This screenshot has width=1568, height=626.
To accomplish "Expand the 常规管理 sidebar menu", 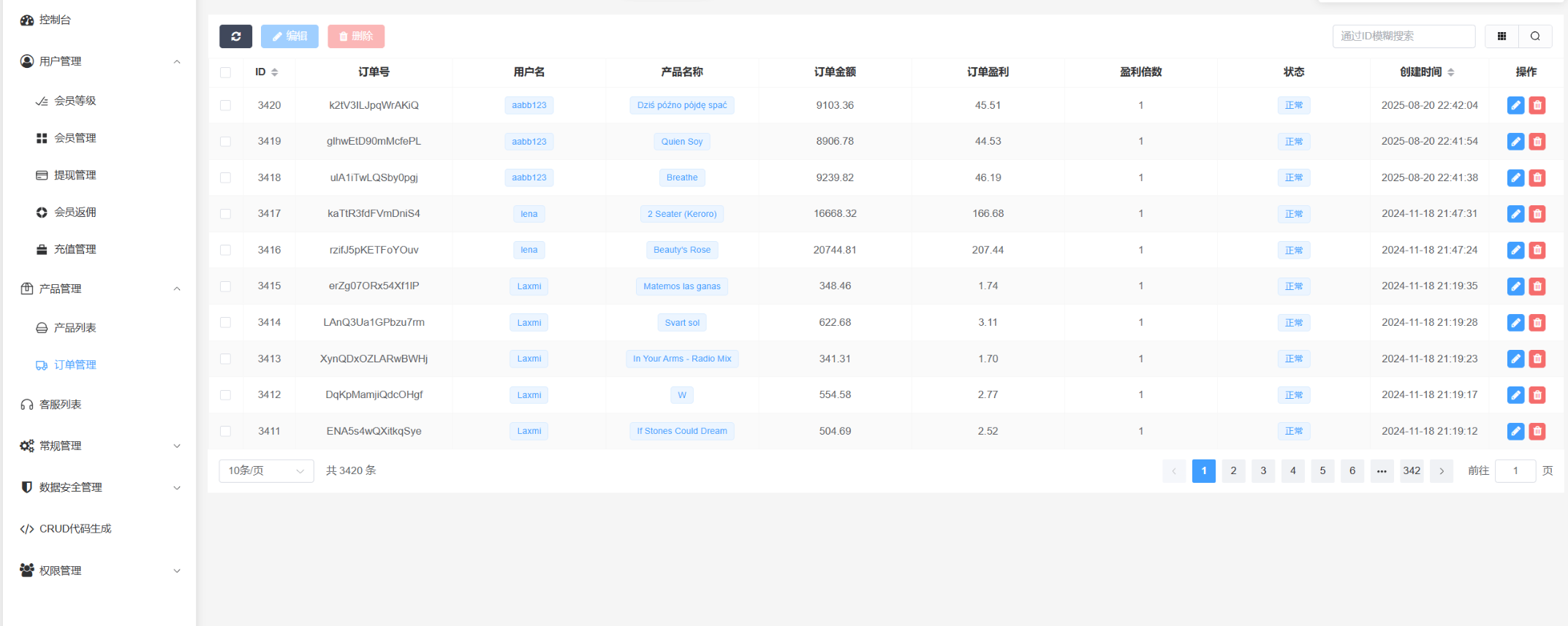I will point(99,446).
